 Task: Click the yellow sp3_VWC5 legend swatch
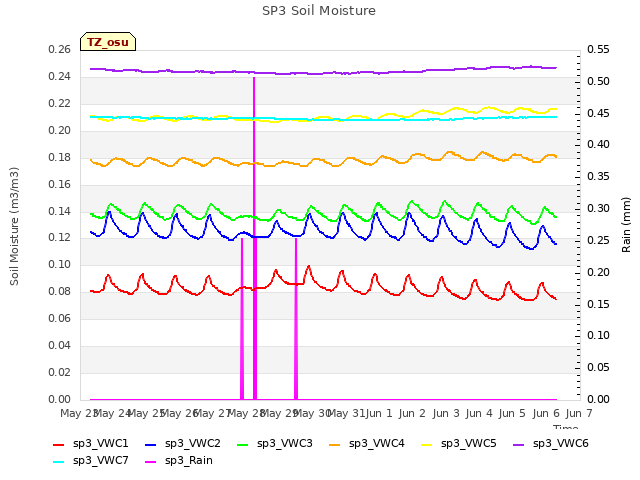pyautogui.click(x=427, y=445)
